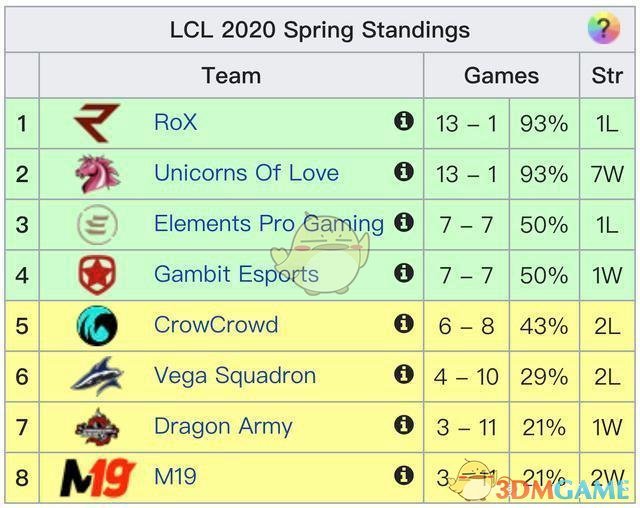Click the RoX team logo

tap(97, 123)
